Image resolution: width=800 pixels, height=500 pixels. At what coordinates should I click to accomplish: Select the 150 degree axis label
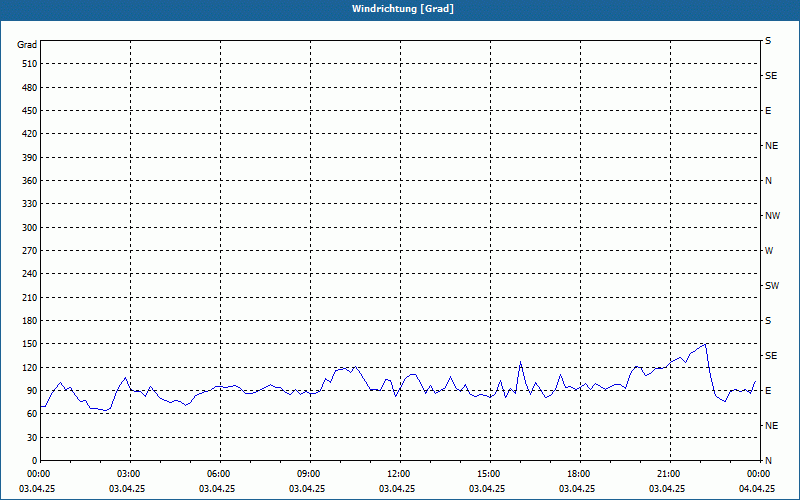(30, 344)
